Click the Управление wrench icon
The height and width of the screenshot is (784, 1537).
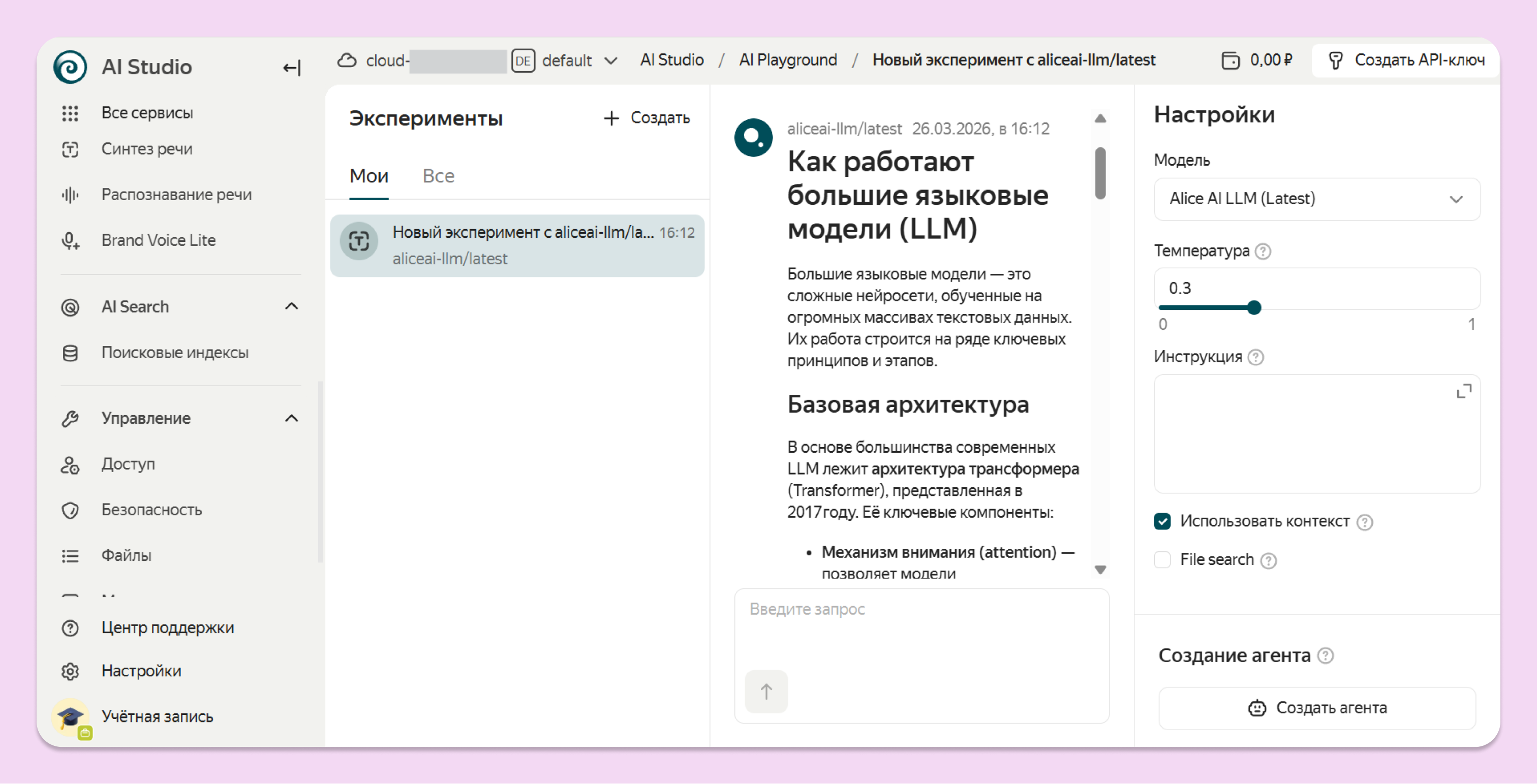70,419
